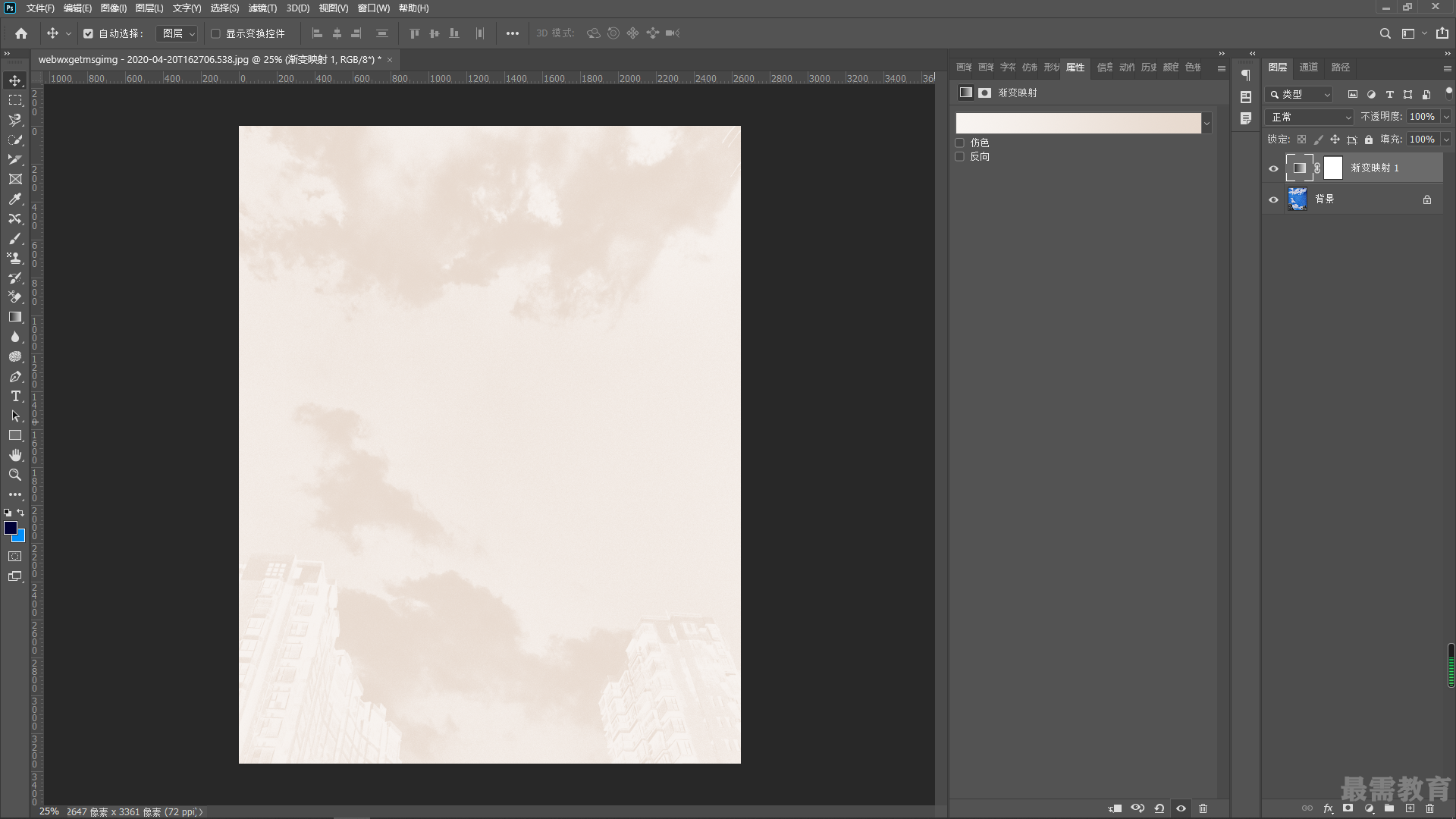
Task: Select the Gradient tool
Action: 15,317
